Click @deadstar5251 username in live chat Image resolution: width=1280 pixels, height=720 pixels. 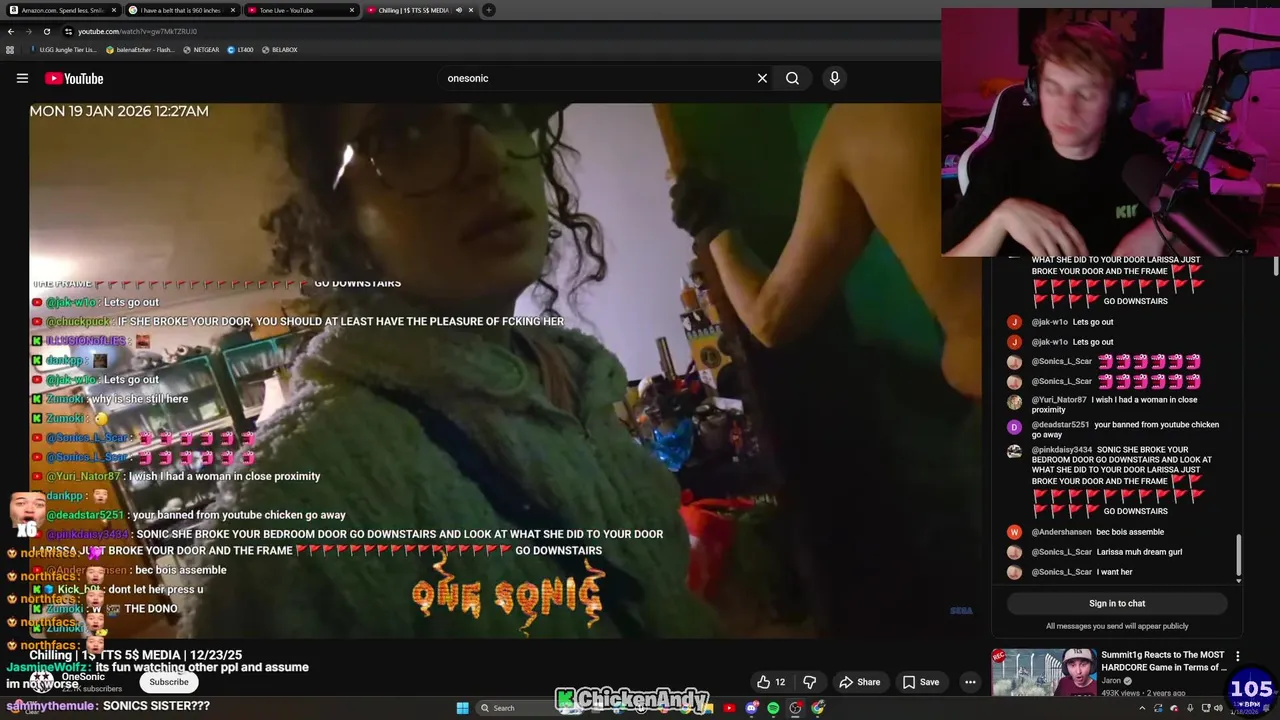pyautogui.click(x=1060, y=425)
